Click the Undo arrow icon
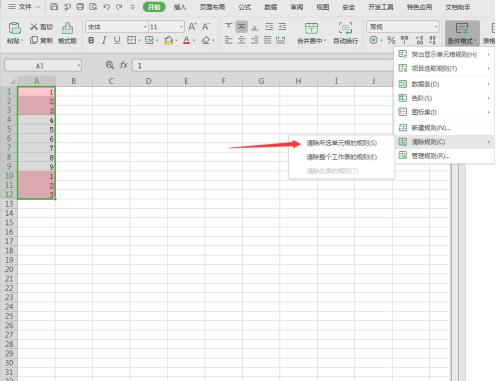 point(107,7)
